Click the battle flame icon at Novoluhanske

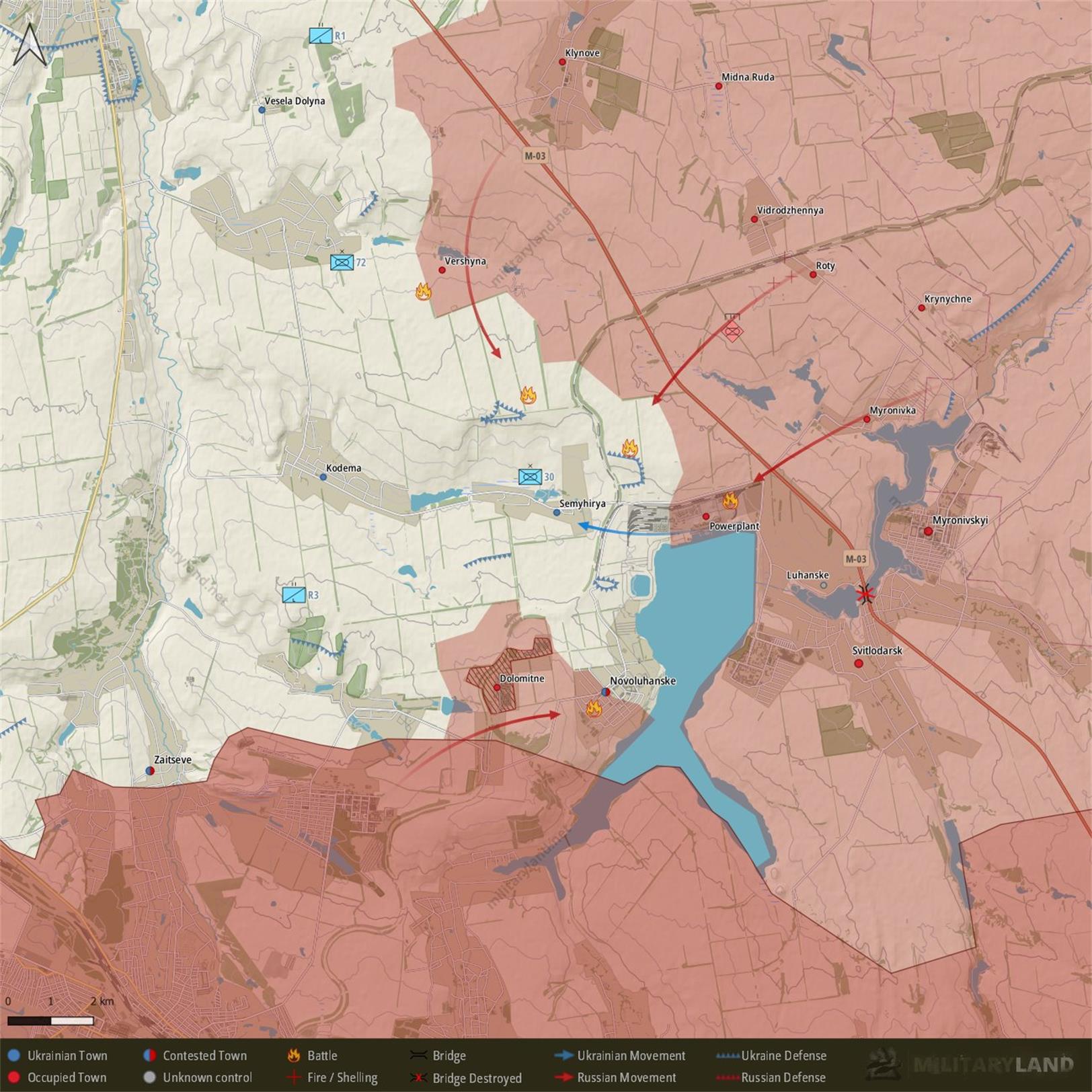click(x=593, y=708)
